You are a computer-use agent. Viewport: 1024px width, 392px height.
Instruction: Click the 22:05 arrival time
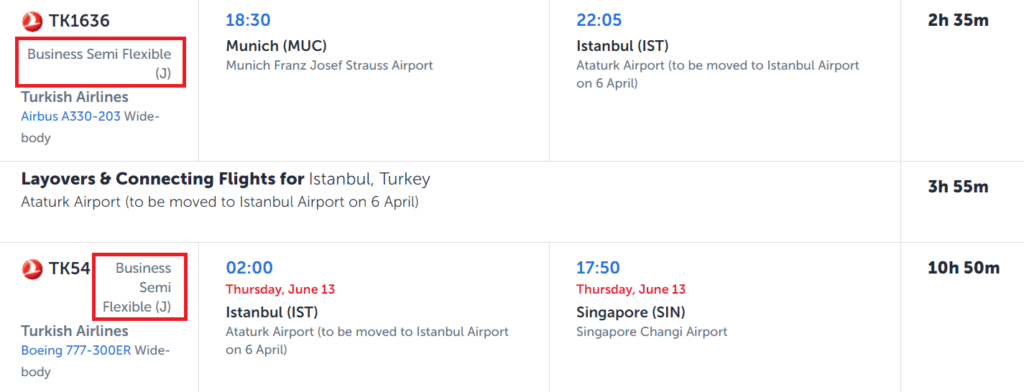599,20
